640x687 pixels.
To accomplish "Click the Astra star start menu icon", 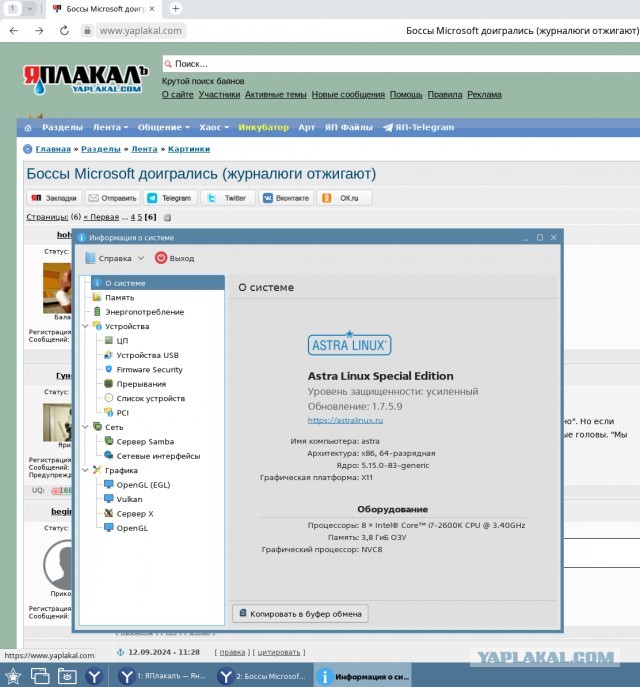I will (13, 676).
